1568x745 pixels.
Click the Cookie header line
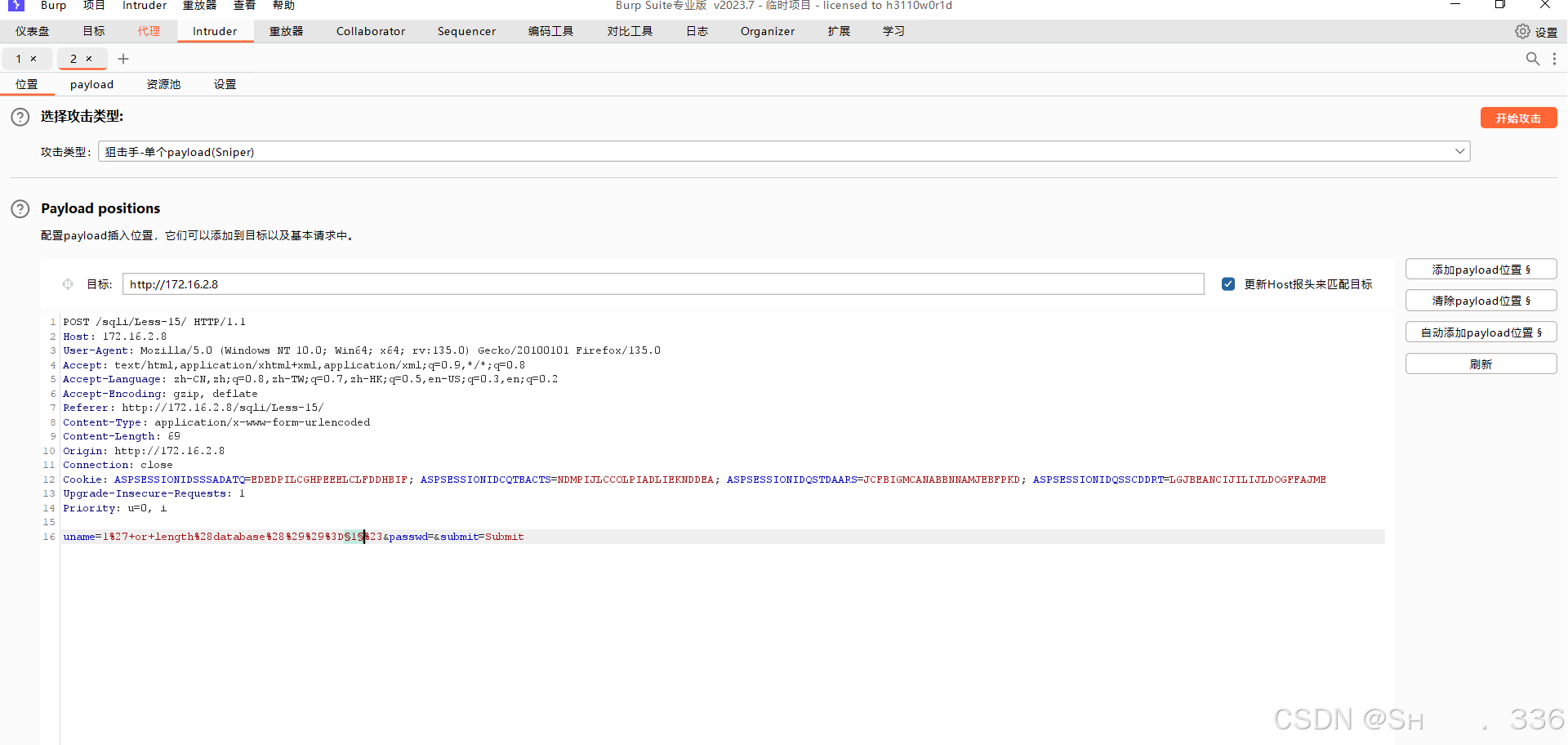[694, 480]
